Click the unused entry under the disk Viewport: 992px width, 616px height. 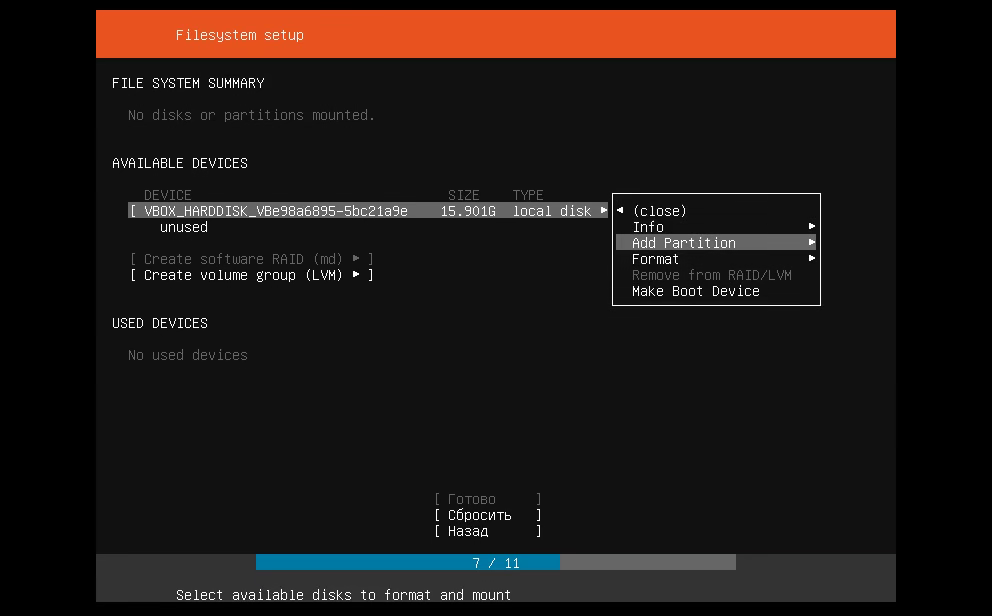click(x=184, y=227)
